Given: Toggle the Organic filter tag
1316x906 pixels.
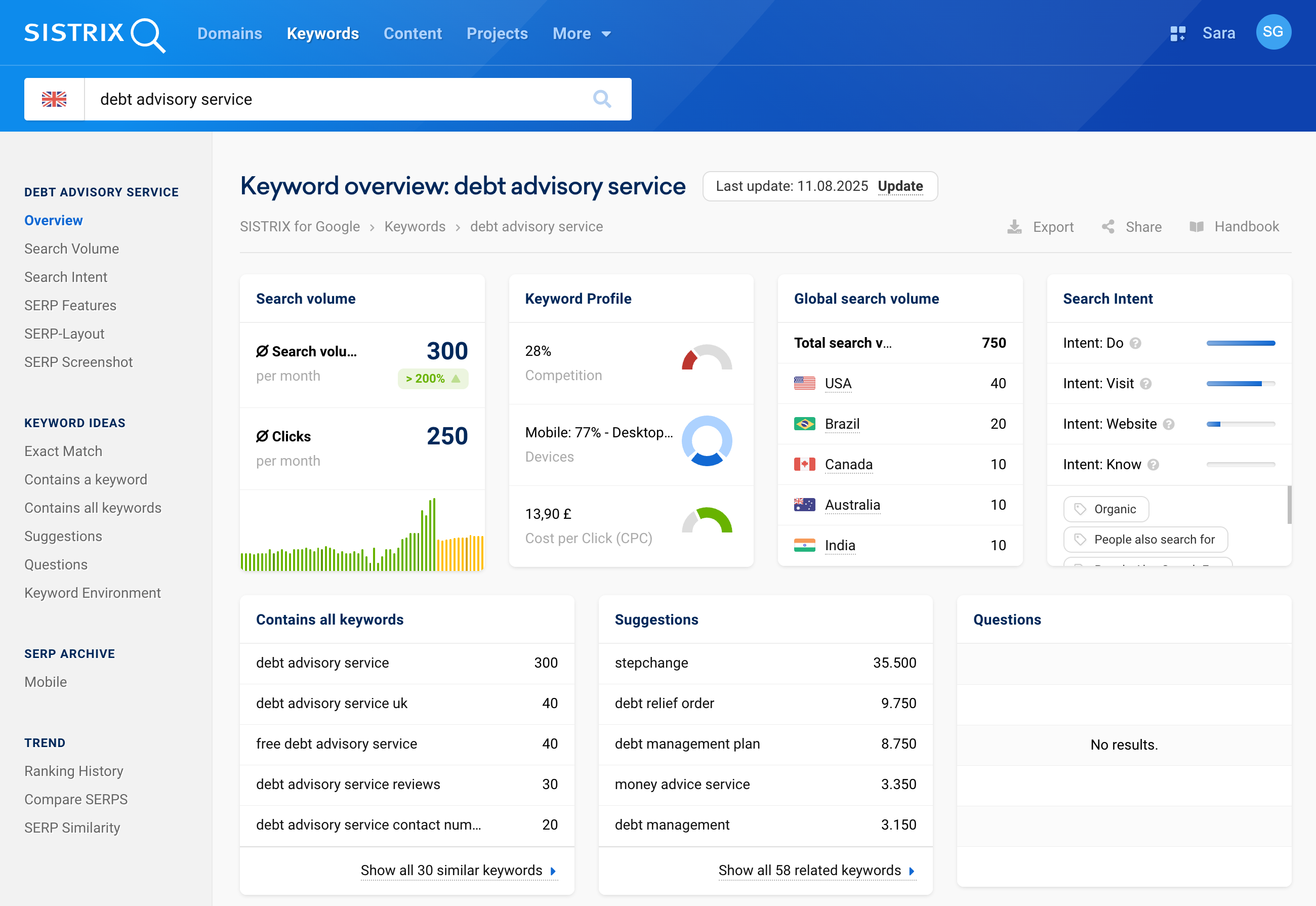Looking at the screenshot, I should coord(1105,509).
